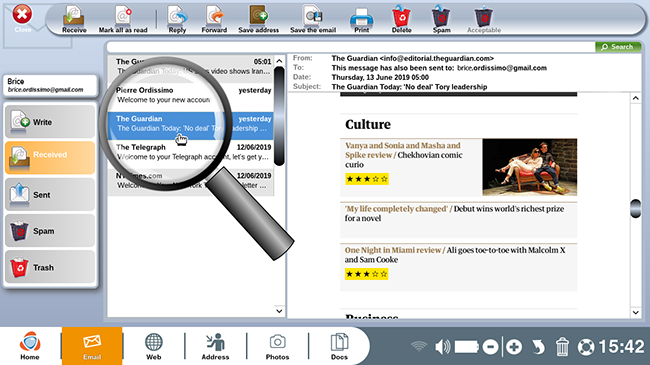650x365 pixels.
Task: Print the current email
Action: click(x=361, y=19)
